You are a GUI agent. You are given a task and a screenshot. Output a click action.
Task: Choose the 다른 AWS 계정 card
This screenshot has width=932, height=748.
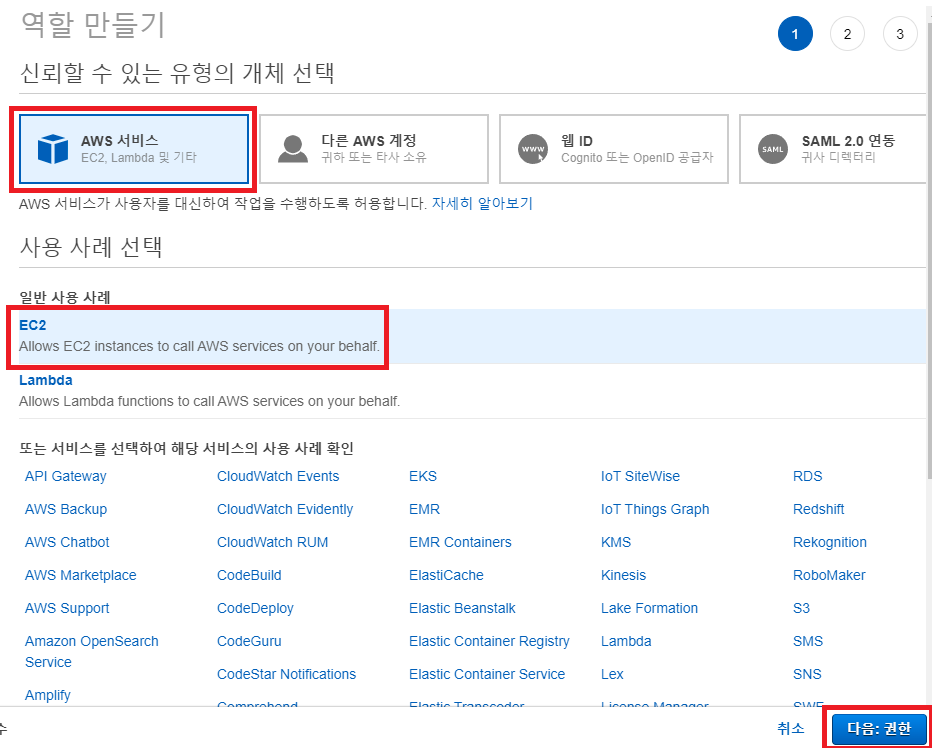[374, 149]
